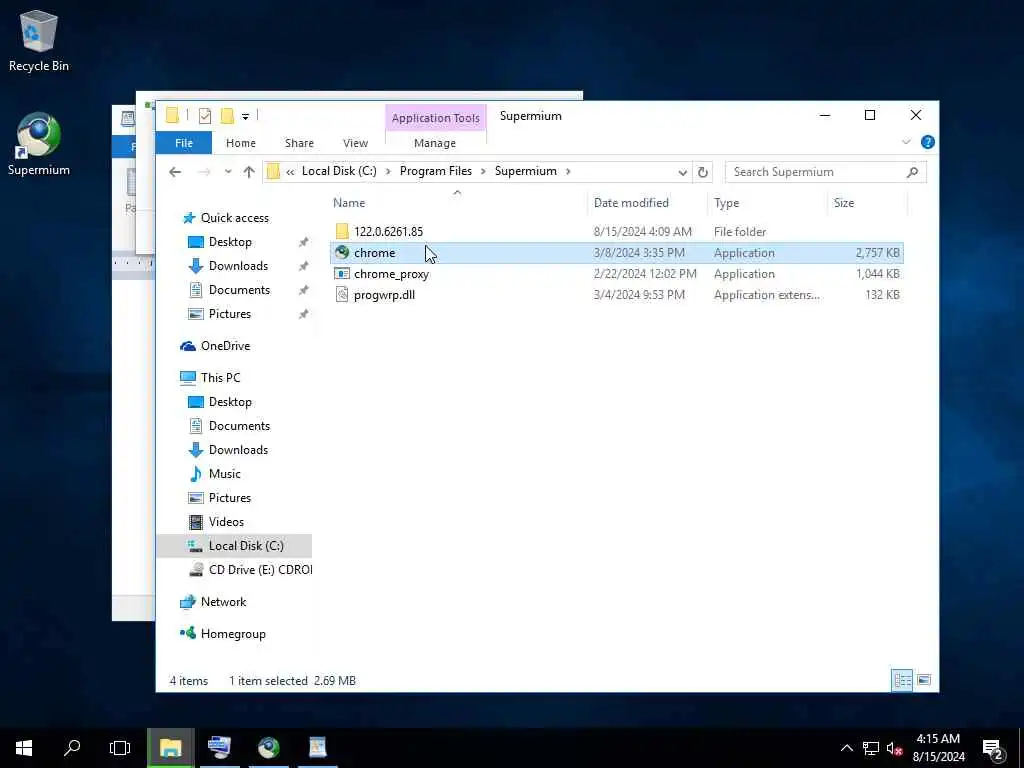The width and height of the screenshot is (1024, 768).
Task: Click the muted volume tray icon
Action: pos(894,748)
